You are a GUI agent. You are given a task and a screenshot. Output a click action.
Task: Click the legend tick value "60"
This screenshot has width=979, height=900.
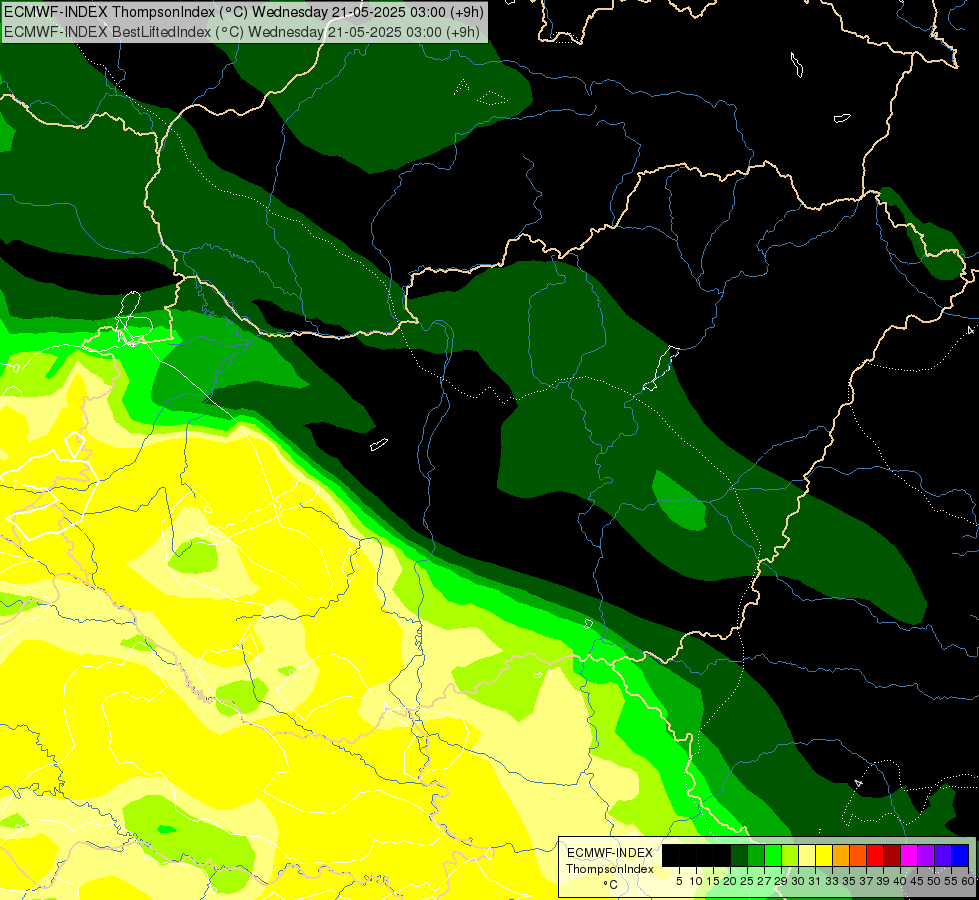pos(968,881)
